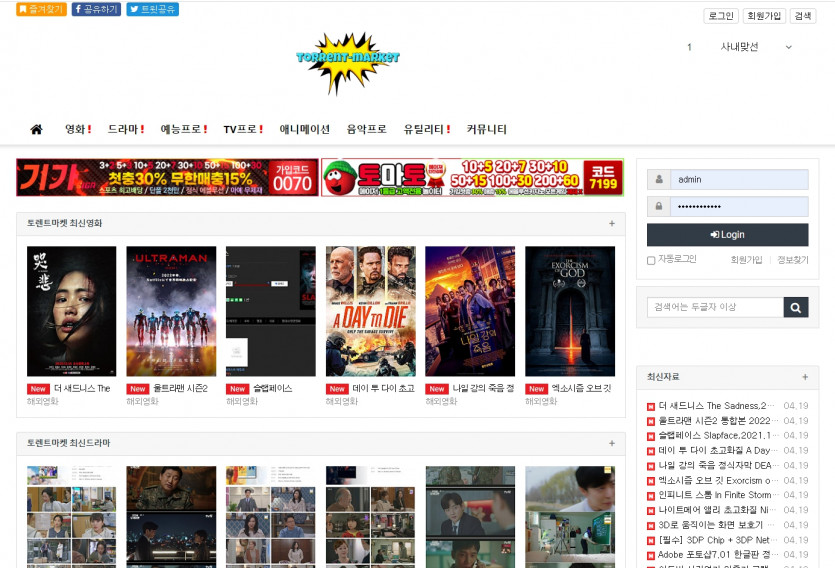Expand the 최신자료 panel plus
The height and width of the screenshot is (568, 835).
click(805, 377)
